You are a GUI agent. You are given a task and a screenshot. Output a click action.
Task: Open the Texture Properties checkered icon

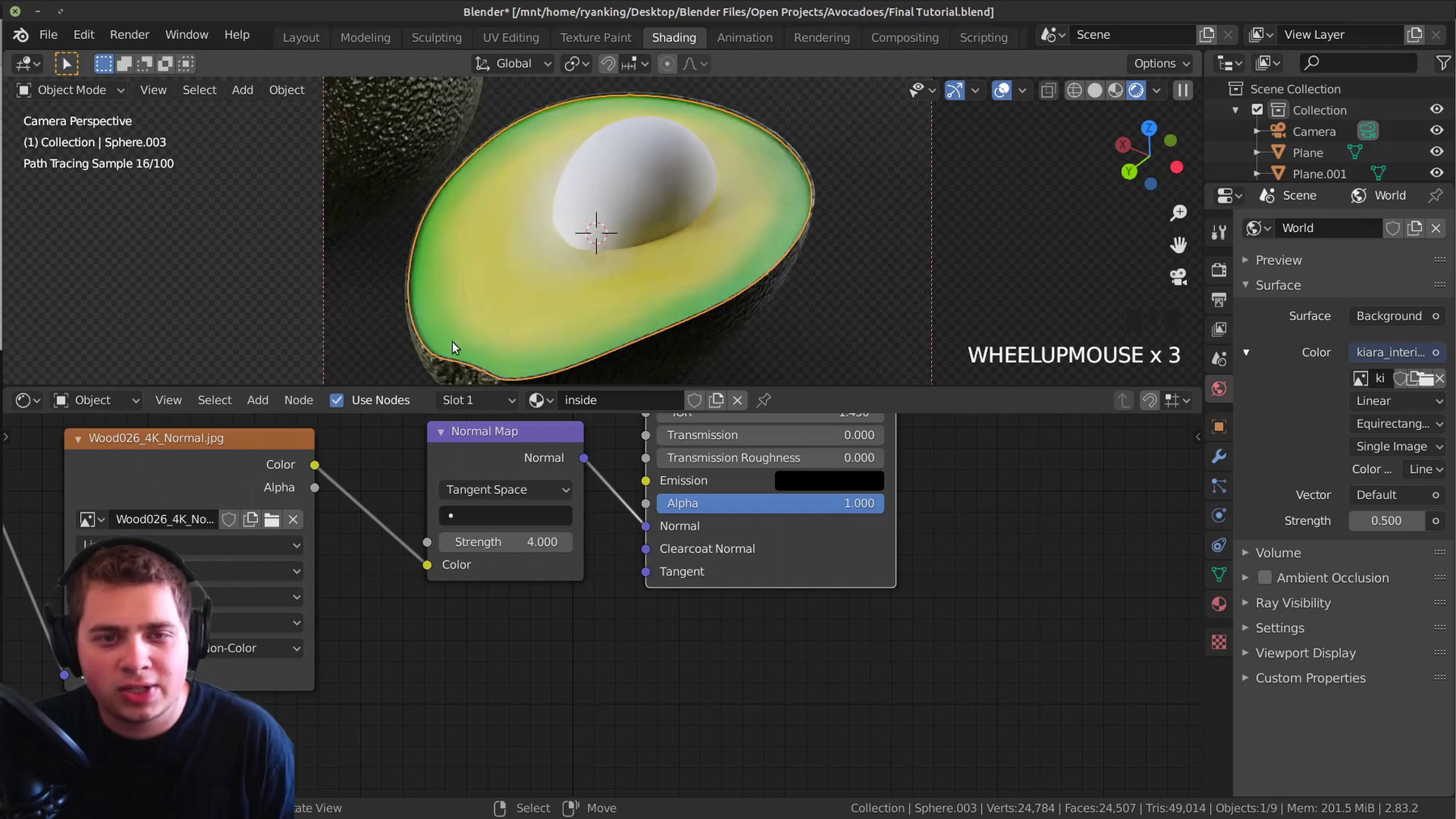tap(1219, 642)
